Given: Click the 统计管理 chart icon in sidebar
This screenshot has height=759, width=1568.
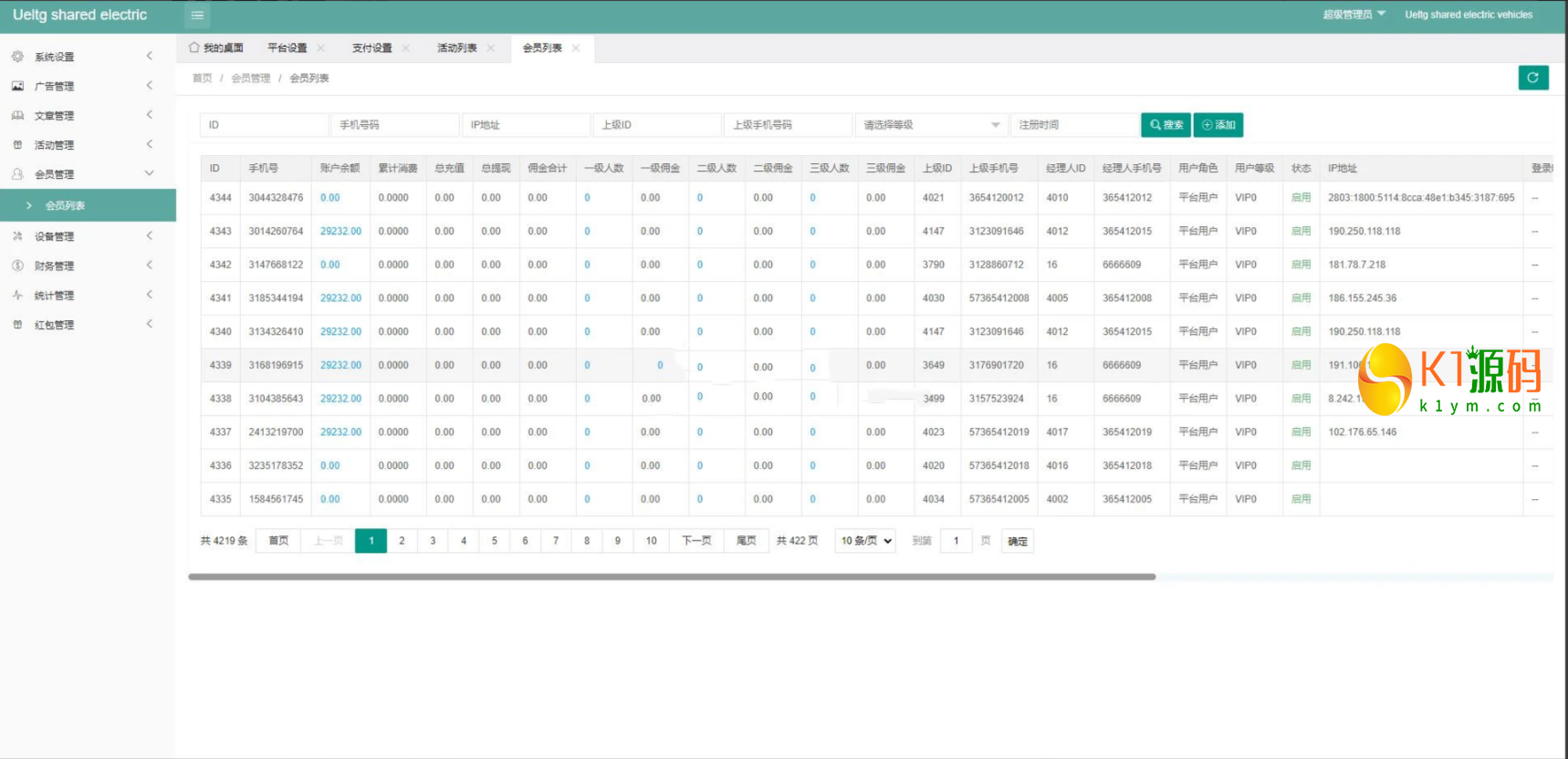Looking at the screenshot, I should coord(17,295).
